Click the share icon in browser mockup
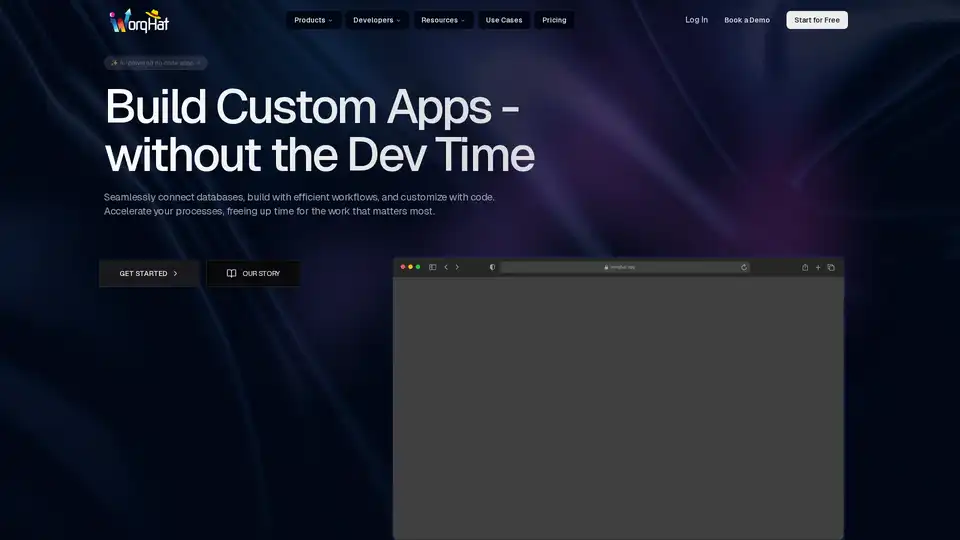960x540 pixels. [805, 267]
